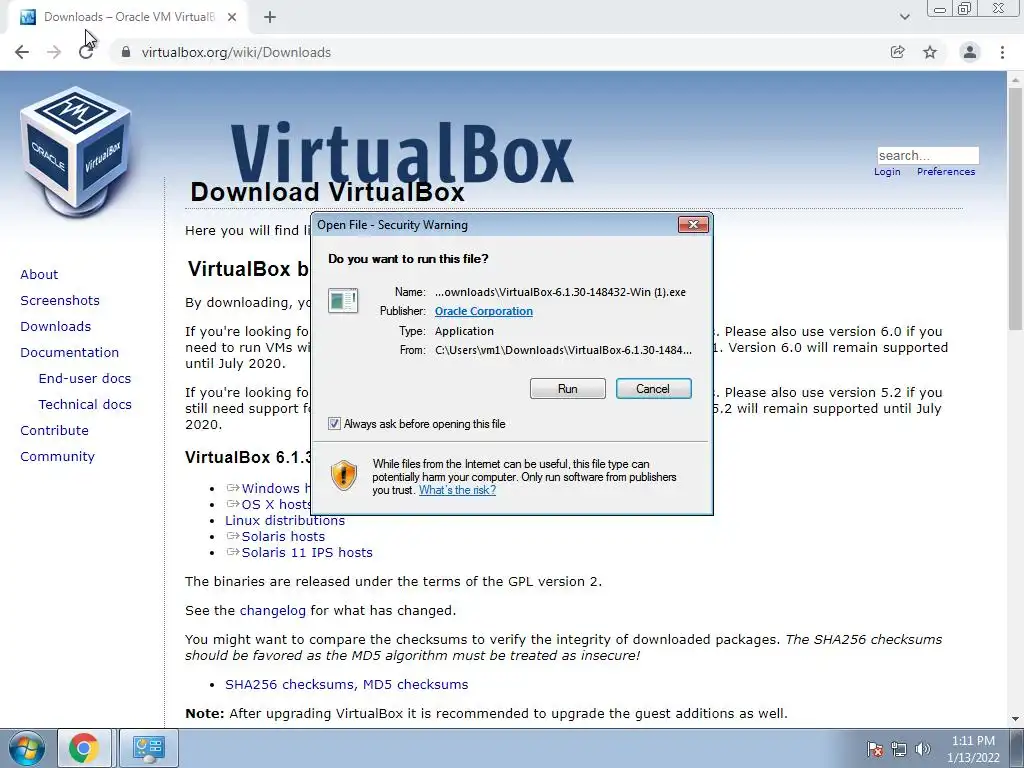Go to Downloads in sidebar
The height and width of the screenshot is (768, 1024).
tap(56, 327)
